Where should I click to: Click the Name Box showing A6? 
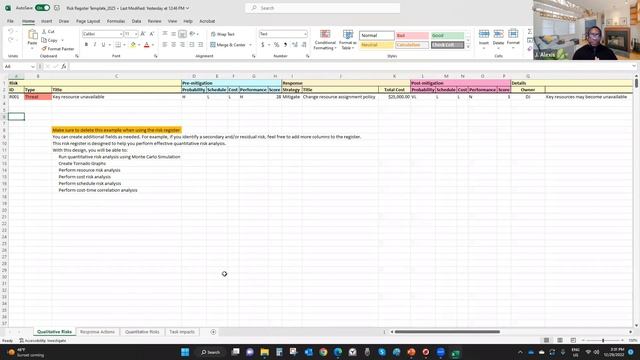(19, 67)
